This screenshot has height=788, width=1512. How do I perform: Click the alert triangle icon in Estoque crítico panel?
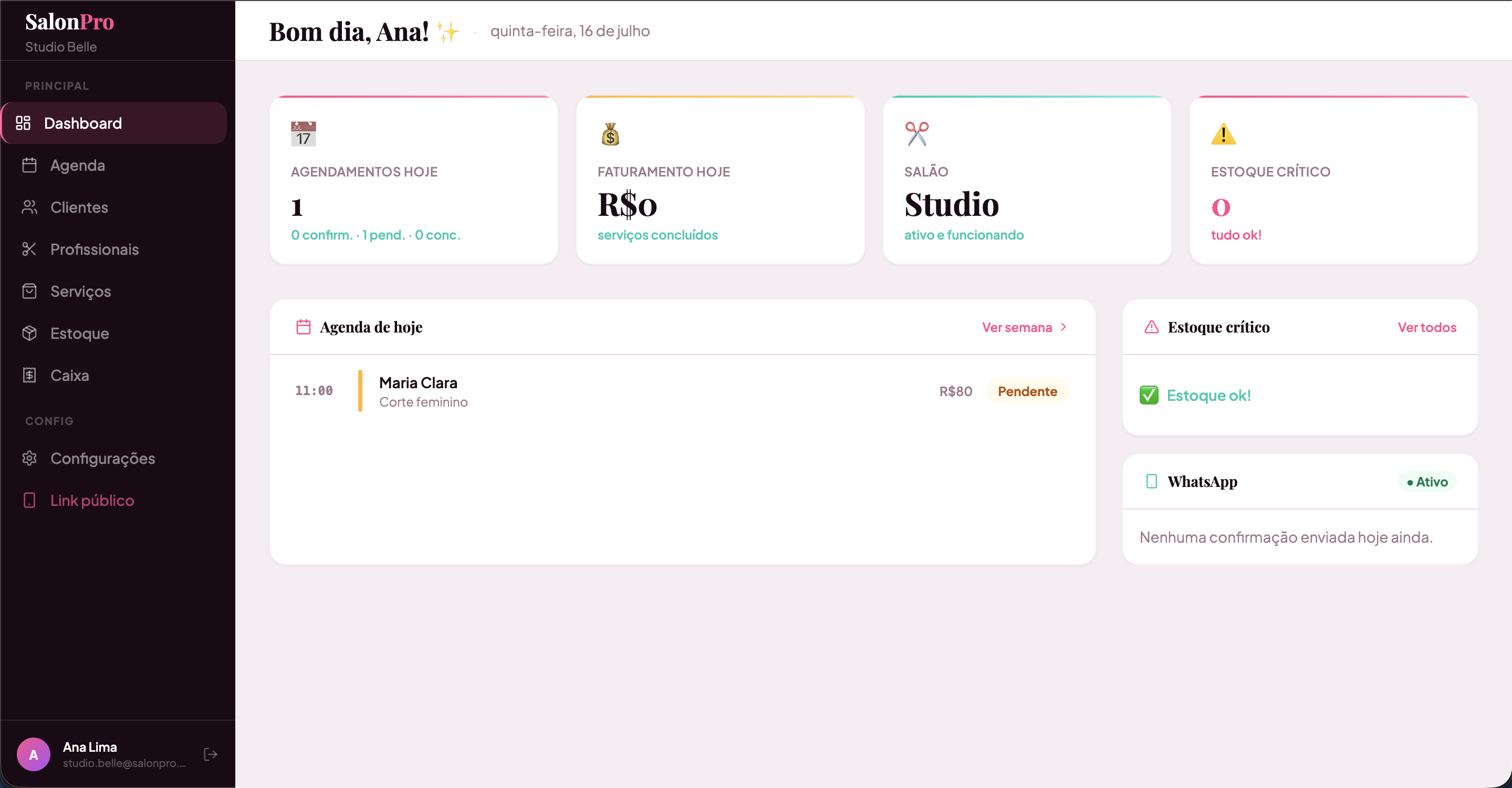click(x=1152, y=327)
